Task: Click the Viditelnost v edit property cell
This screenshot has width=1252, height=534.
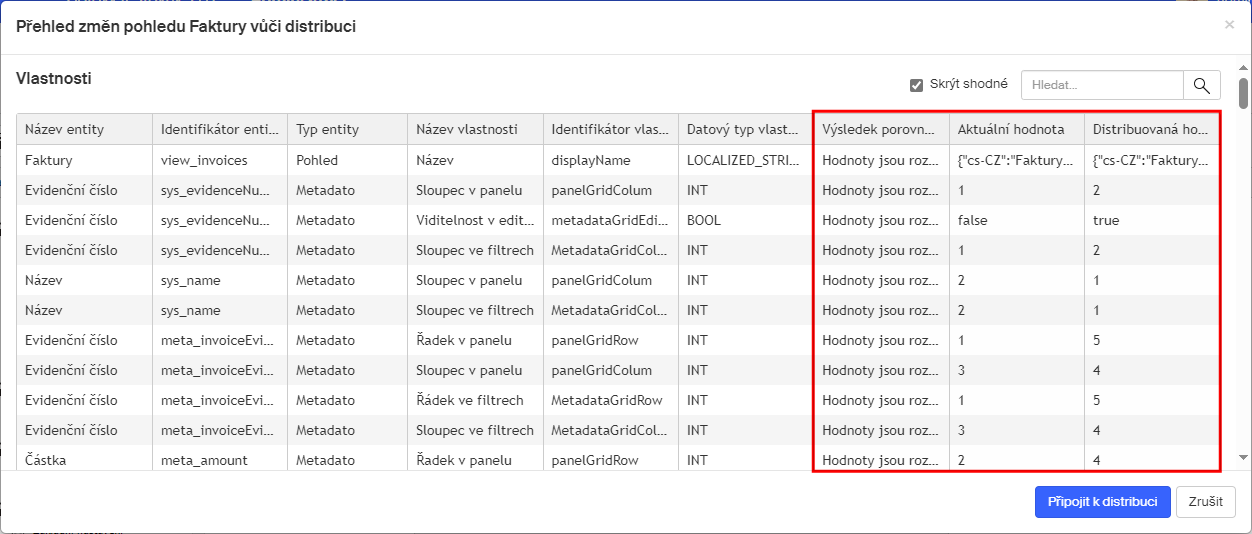Action: (x=475, y=220)
